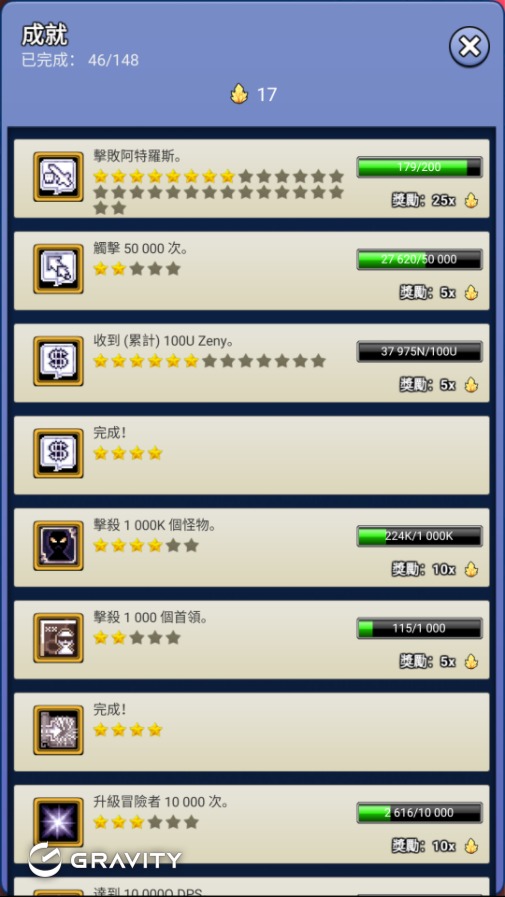
Task: Close the achievements panel with X button
Action: click(469, 47)
